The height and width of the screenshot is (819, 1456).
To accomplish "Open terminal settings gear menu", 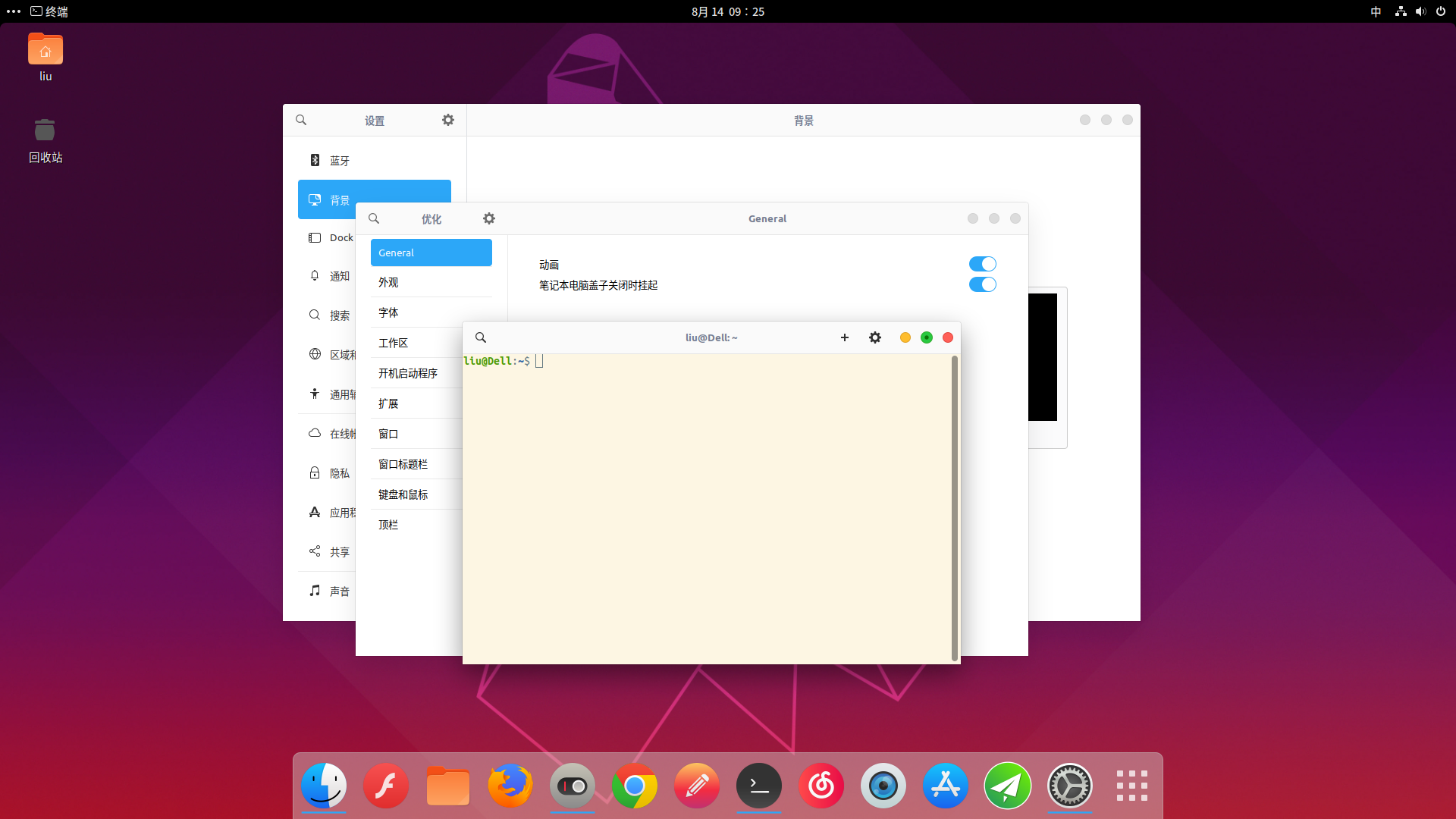I will pyautogui.click(x=875, y=337).
